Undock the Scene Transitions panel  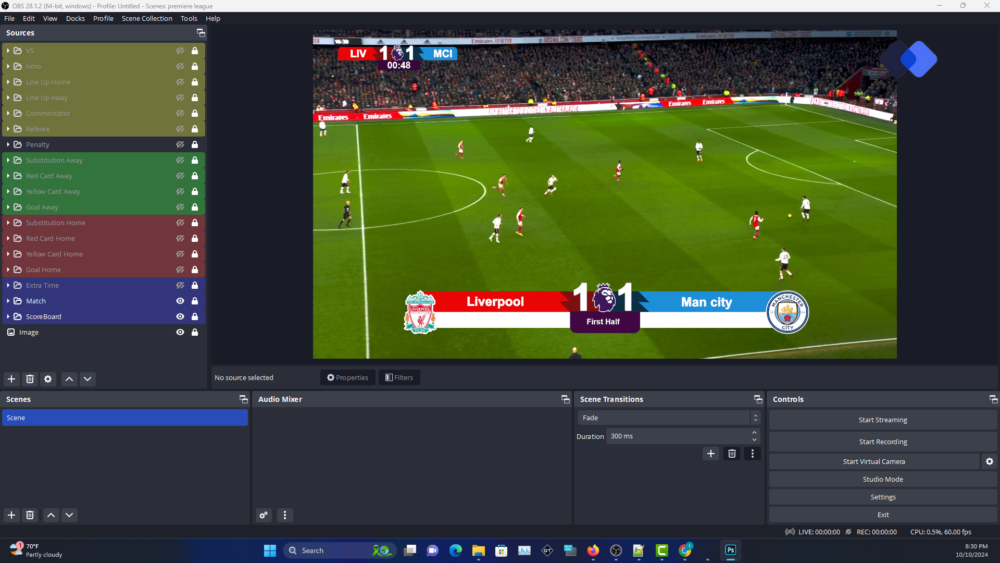click(x=758, y=399)
